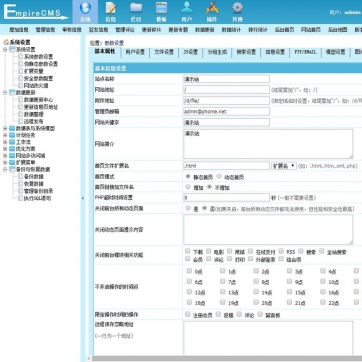Image resolution: width=362 pixels, height=362 pixels.
Task: Click page icon beside 安全参数配置
Action: click(x=21, y=78)
